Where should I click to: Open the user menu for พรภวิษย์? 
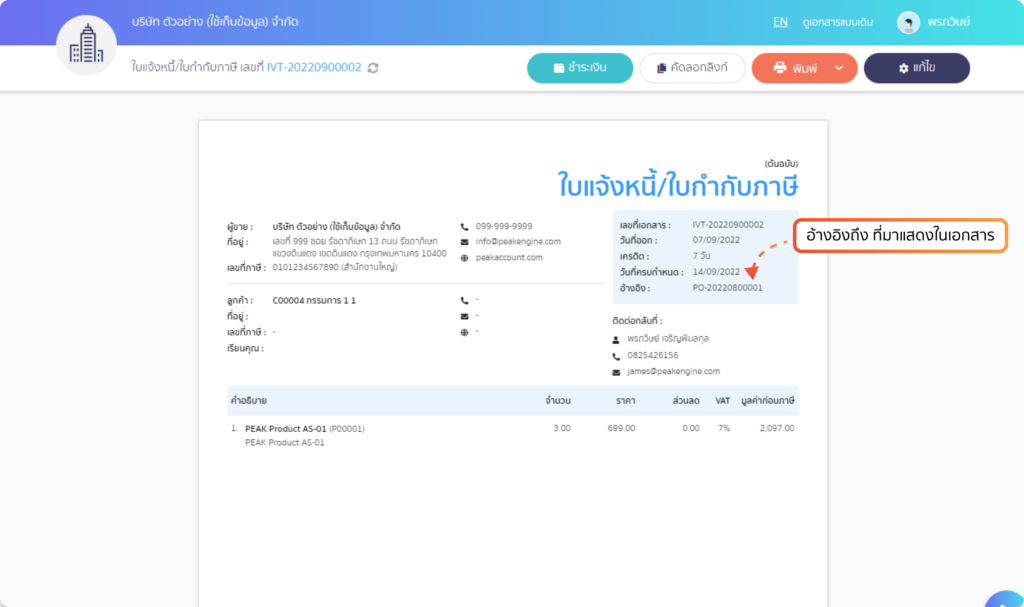pos(948,21)
